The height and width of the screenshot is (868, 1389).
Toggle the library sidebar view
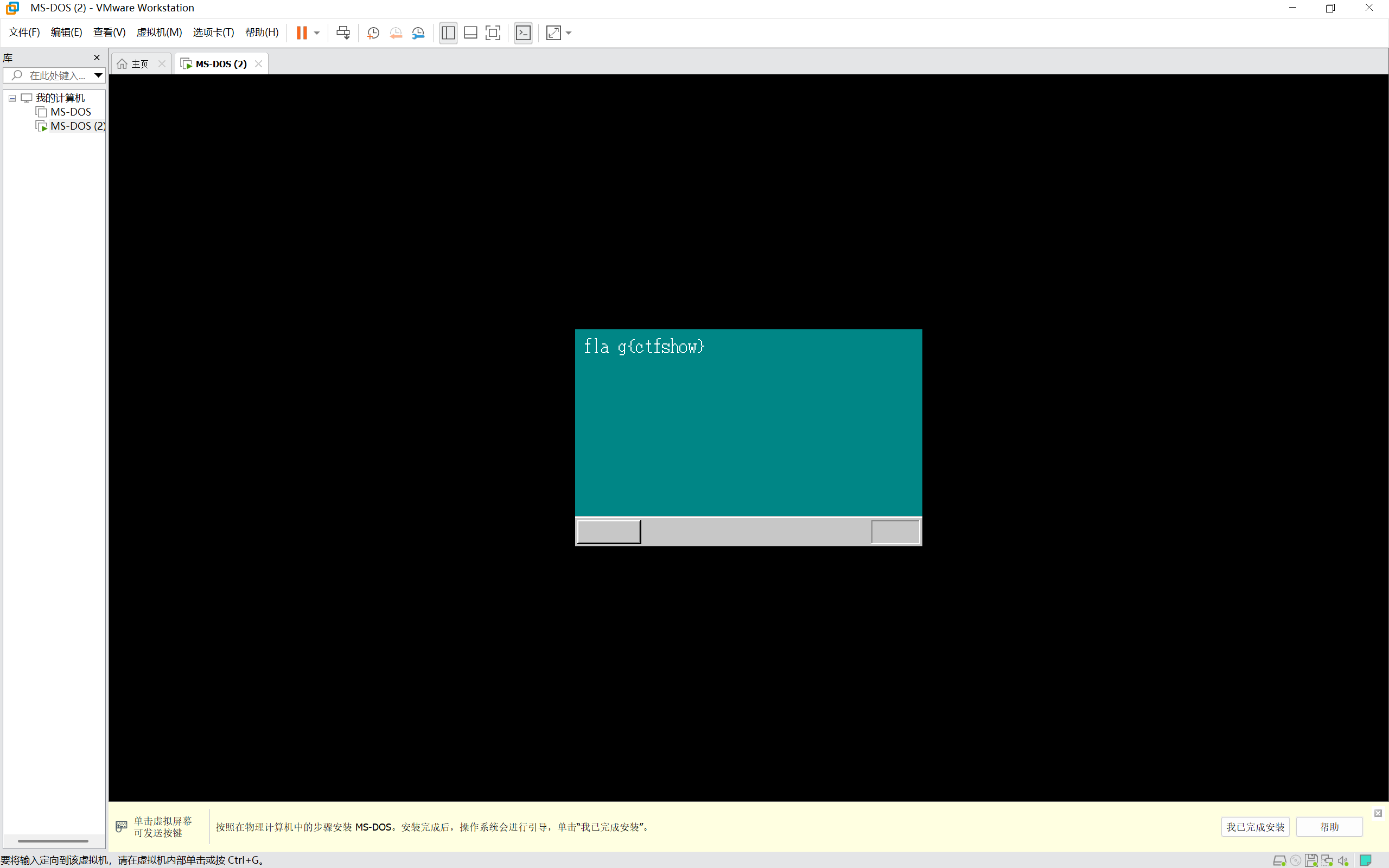(x=448, y=33)
